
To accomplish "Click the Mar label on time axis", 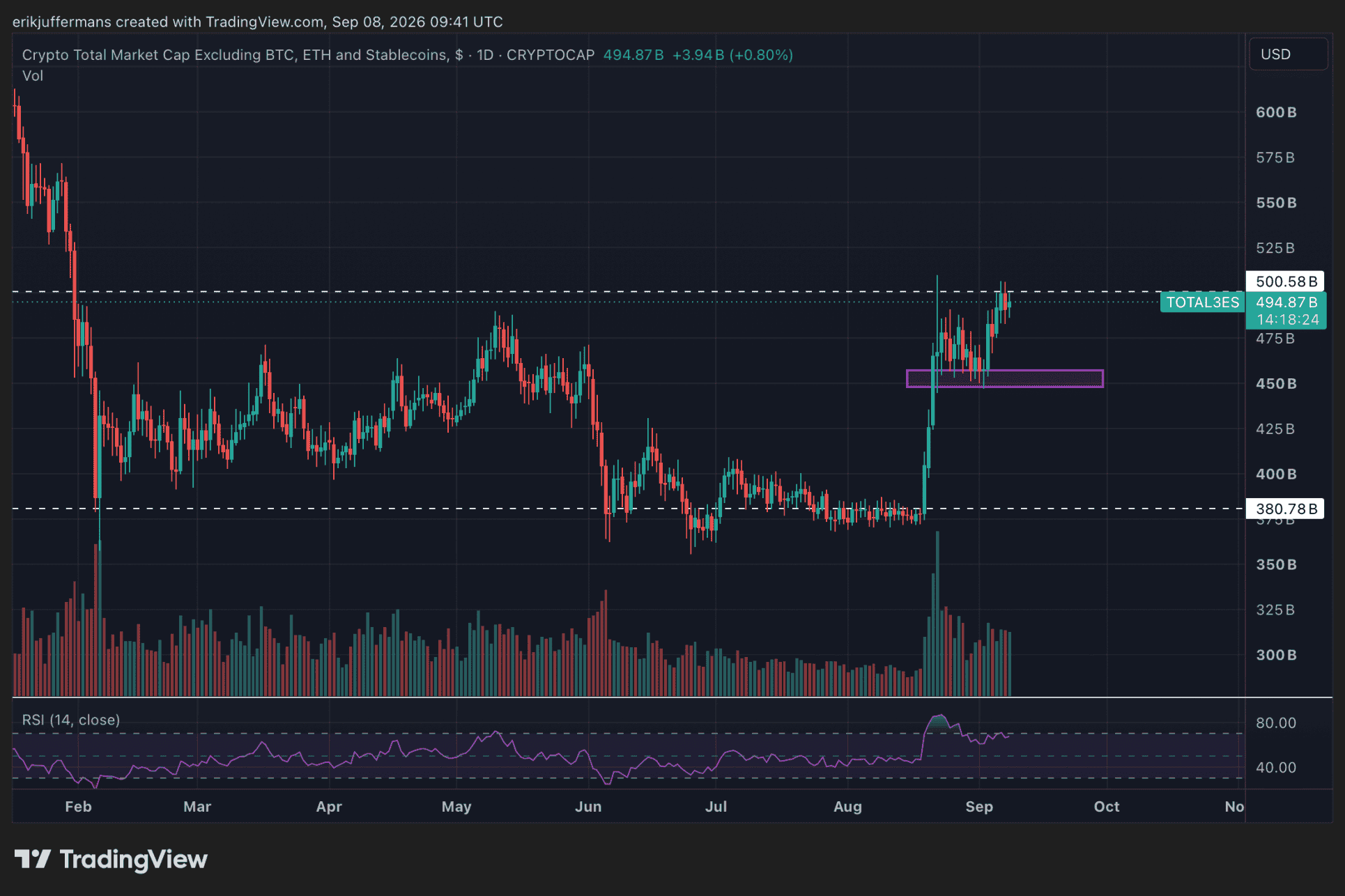I will tap(197, 806).
